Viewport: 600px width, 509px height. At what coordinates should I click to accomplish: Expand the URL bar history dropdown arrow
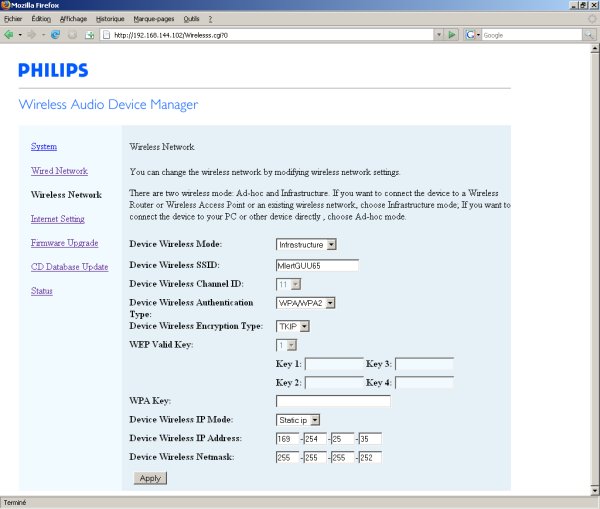438,34
